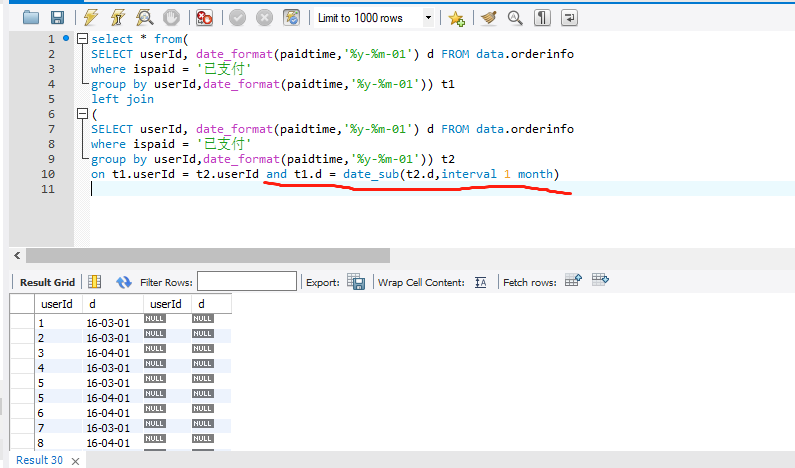Toggle the result grid form view icon
Image resolution: width=795 pixels, height=468 pixels.
click(95, 282)
